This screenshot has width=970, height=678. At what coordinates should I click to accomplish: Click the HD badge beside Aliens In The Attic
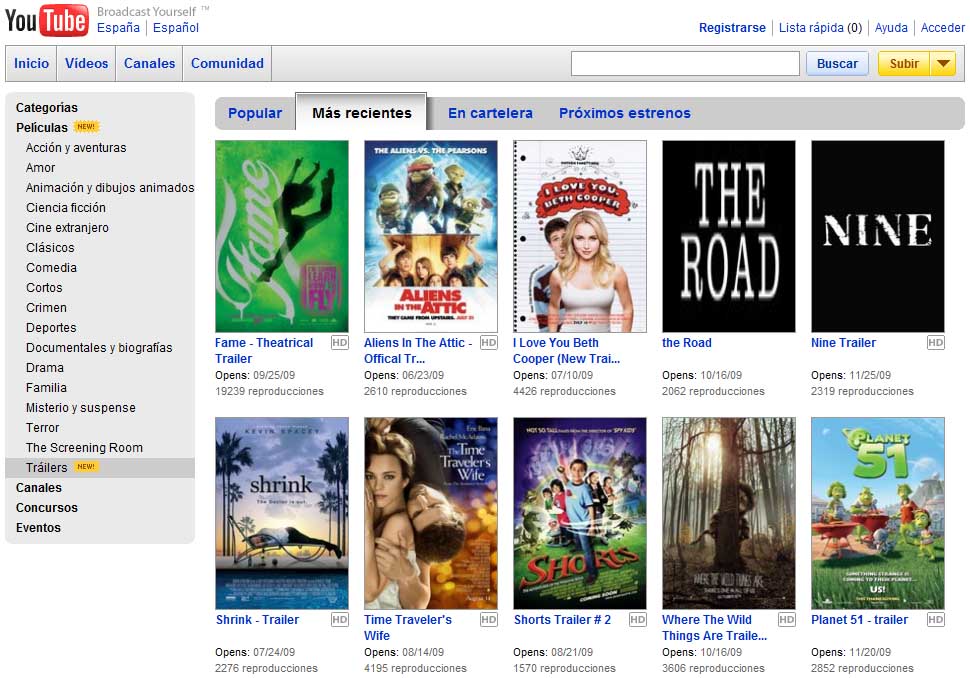pos(489,343)
